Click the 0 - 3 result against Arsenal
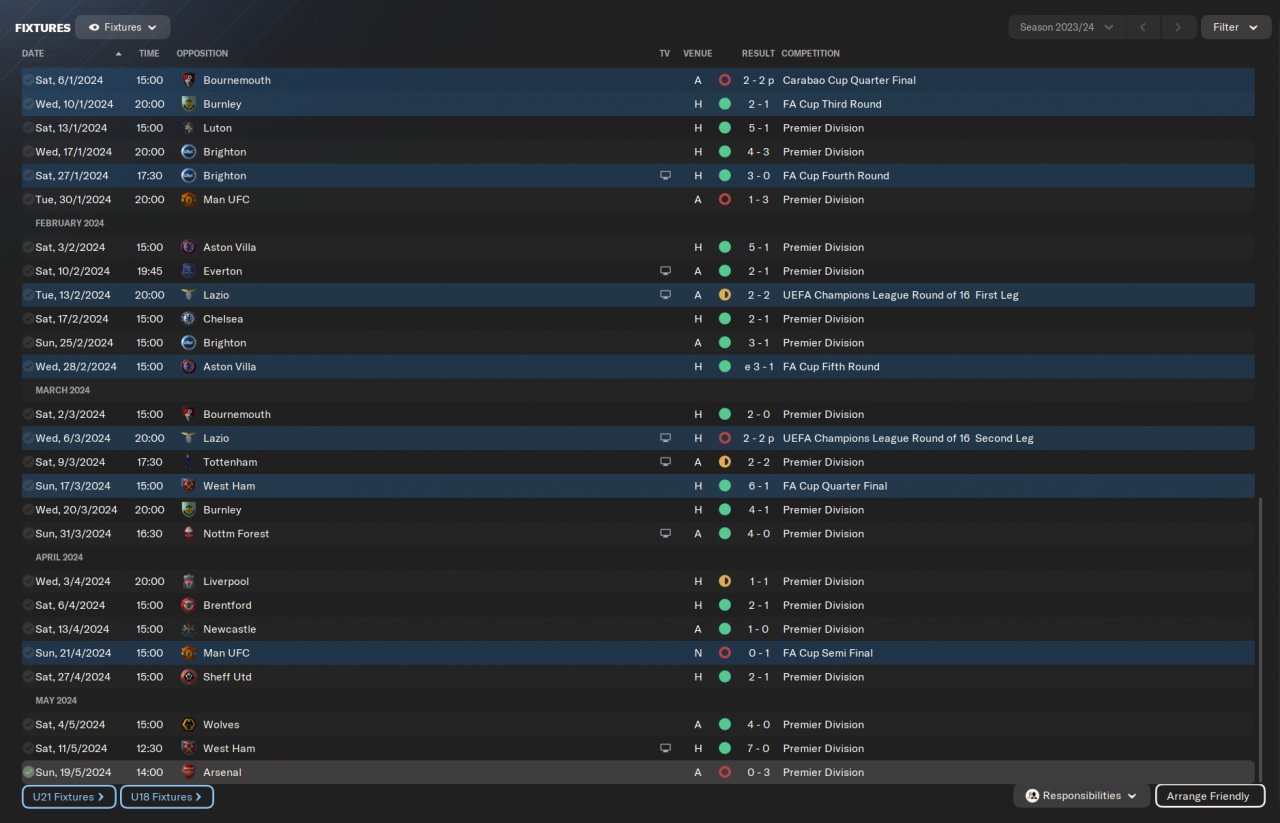Screen dimensions: 1280x823 click(759, 772)
